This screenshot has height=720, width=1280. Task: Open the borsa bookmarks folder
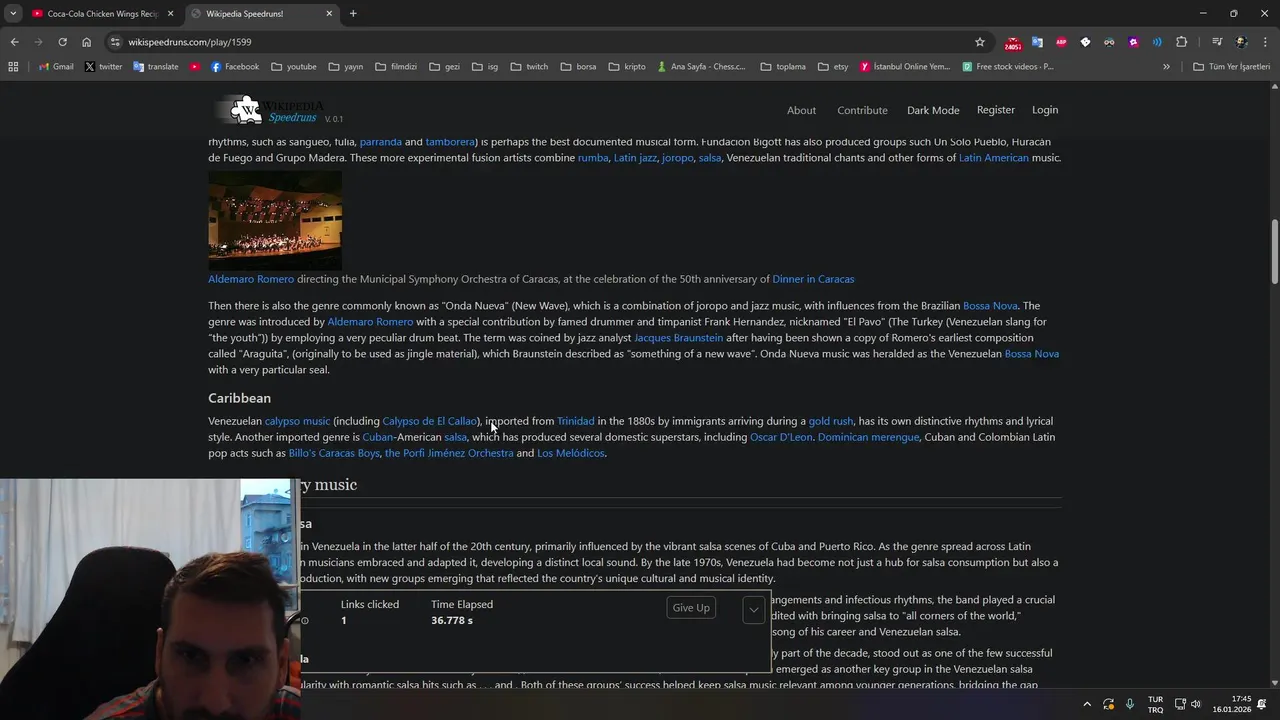click(x=578, y=67)
